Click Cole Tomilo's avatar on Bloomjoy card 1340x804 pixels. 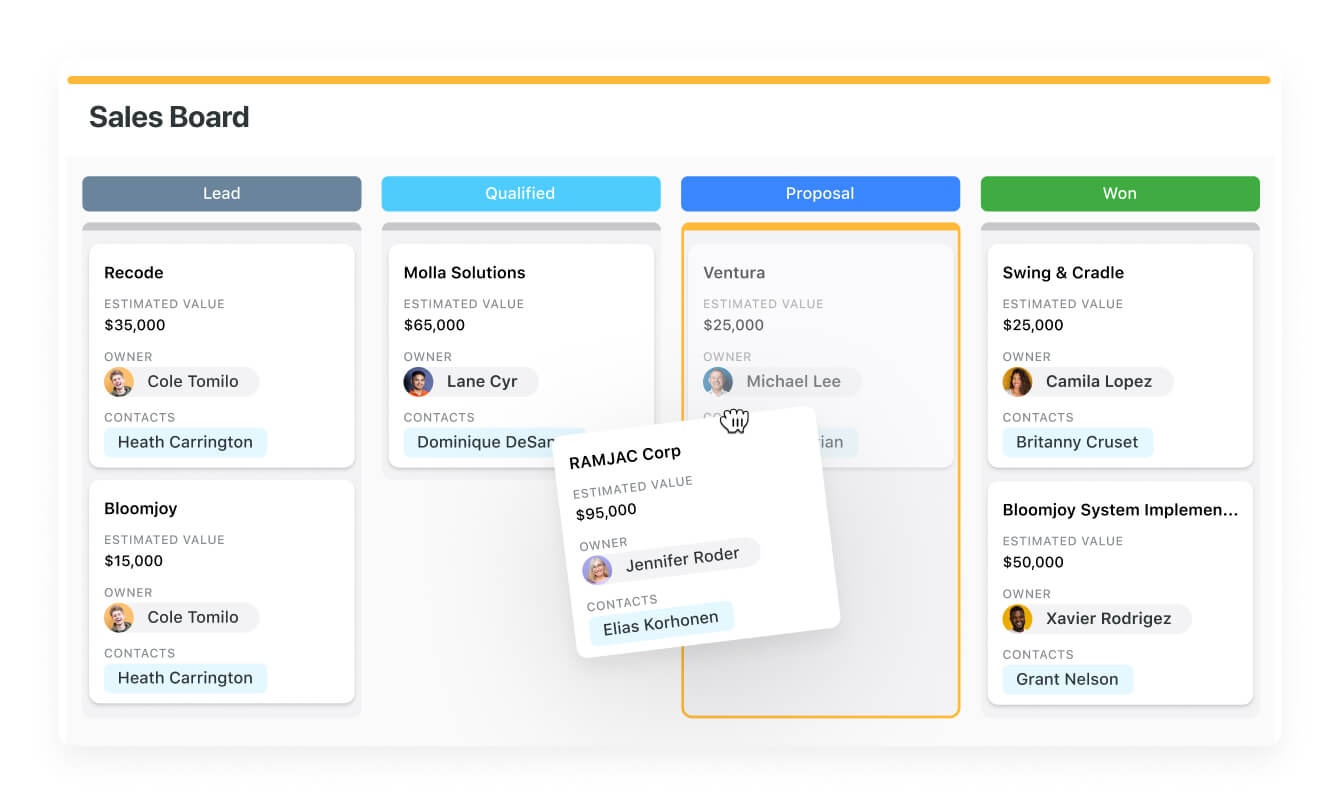[119, 618]
